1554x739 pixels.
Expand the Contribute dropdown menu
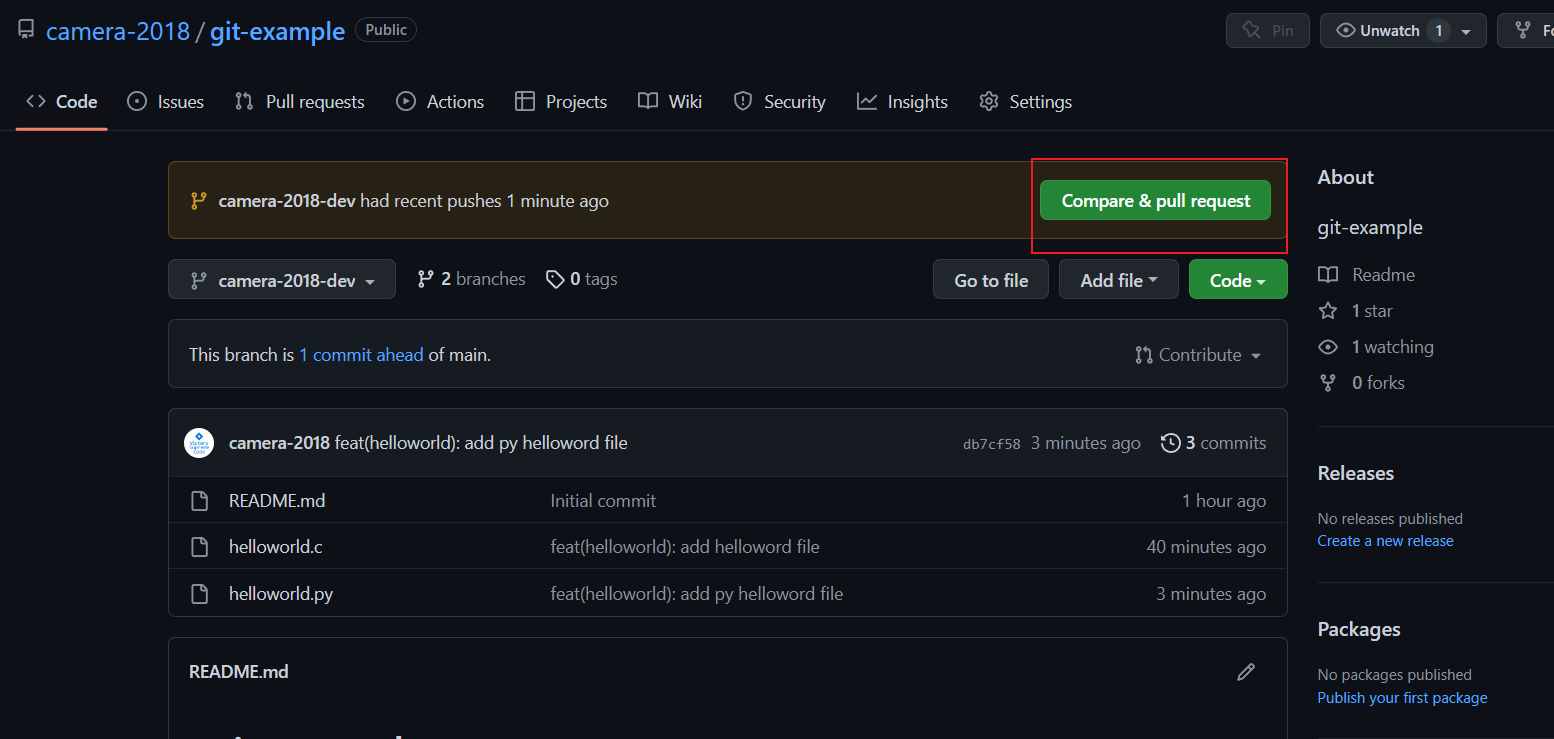(x=1198, y=355)
